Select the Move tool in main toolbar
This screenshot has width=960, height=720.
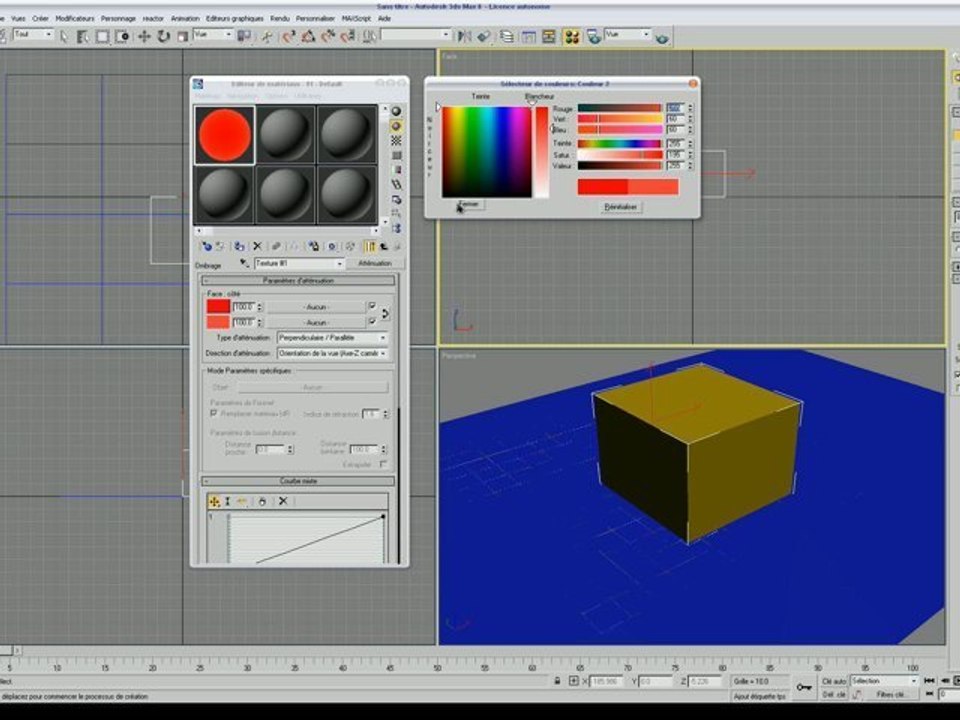pos(144,36)
